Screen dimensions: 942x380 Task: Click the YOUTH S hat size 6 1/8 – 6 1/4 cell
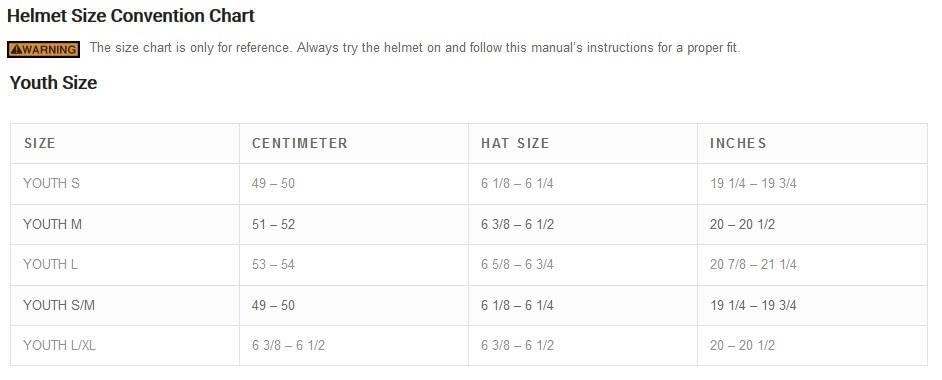517,184
